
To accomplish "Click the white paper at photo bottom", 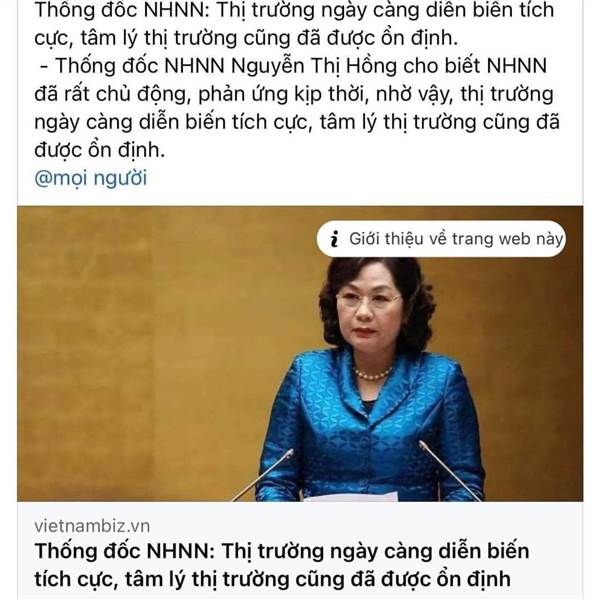I will point(352,497).
